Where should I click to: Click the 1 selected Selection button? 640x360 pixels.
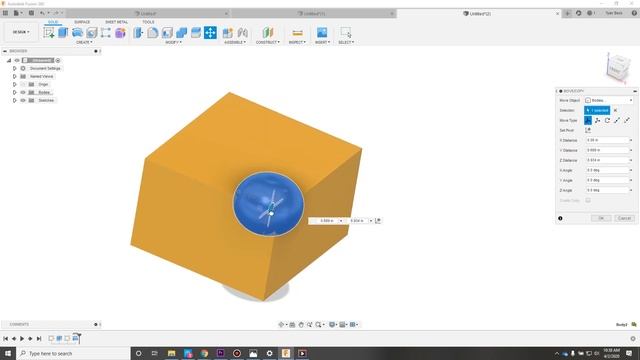(x=597, y=111)
